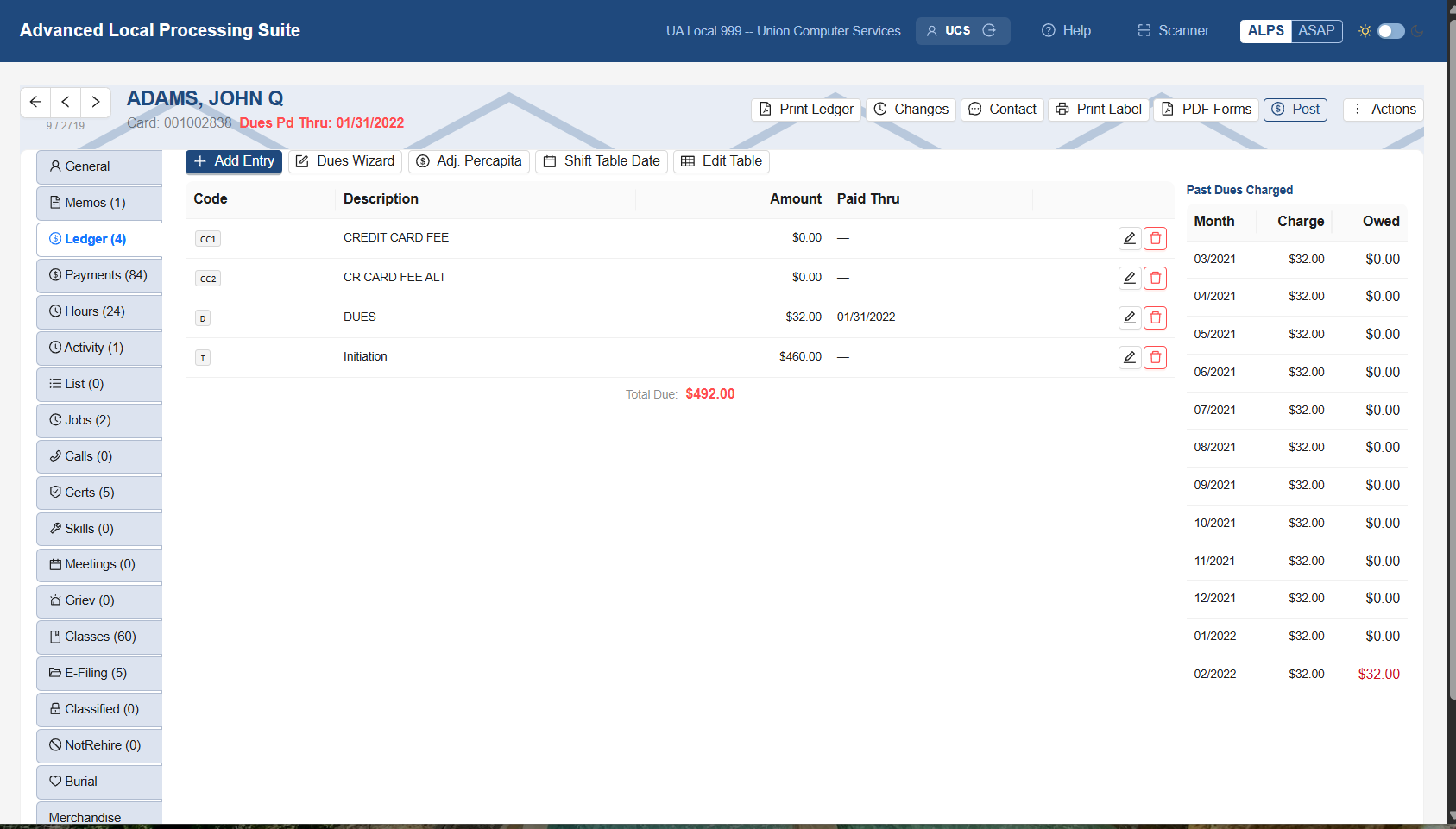Toggle the light/dark theme switch
The height and width of the screenshot is (829, 1456).
coord(1390,30)
